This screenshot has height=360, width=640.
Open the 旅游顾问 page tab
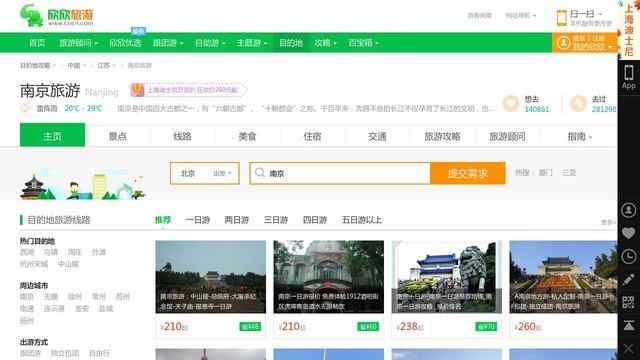click(507, 136)
